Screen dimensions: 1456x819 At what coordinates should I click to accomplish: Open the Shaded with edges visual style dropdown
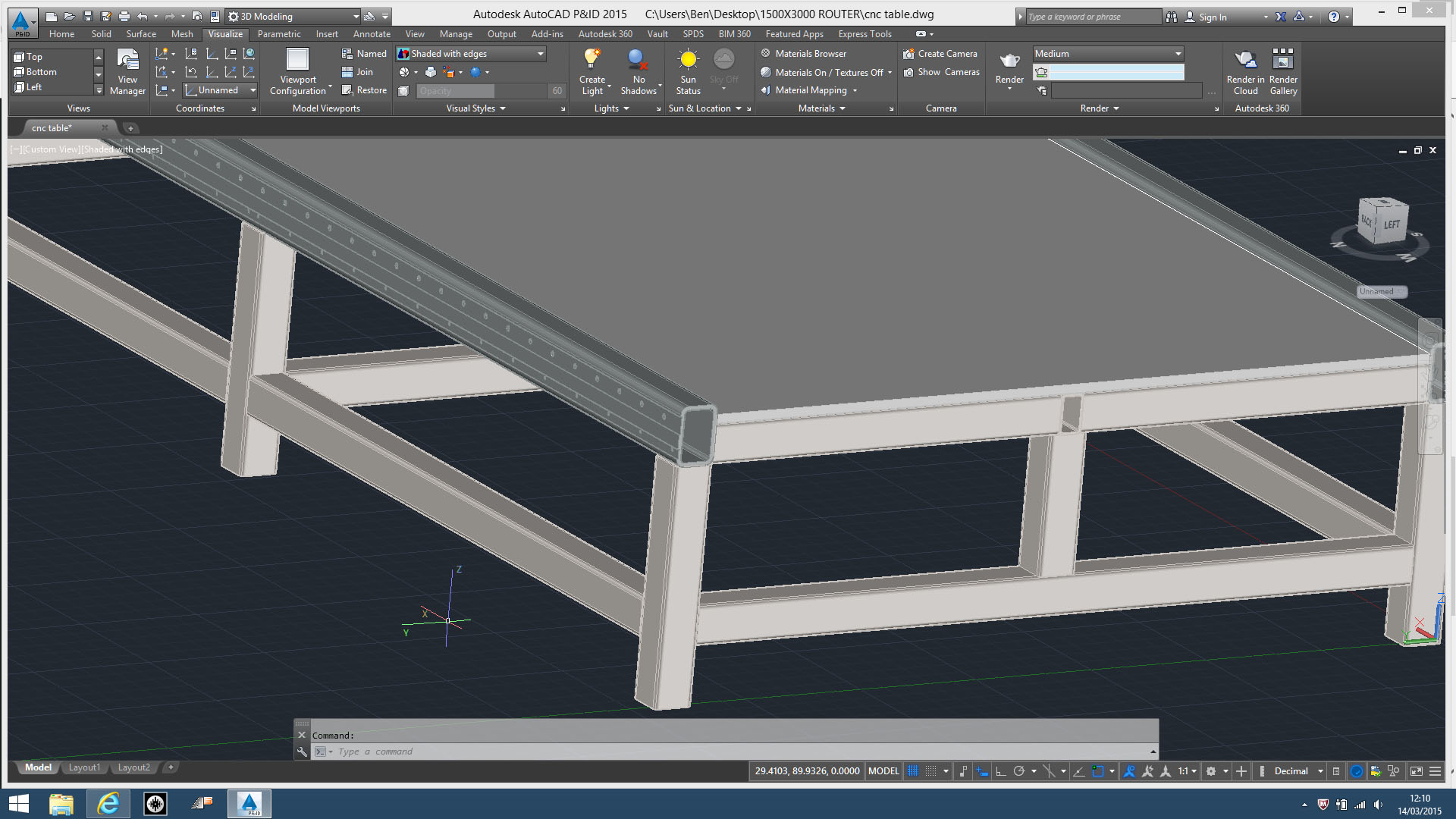pos(541,54)
